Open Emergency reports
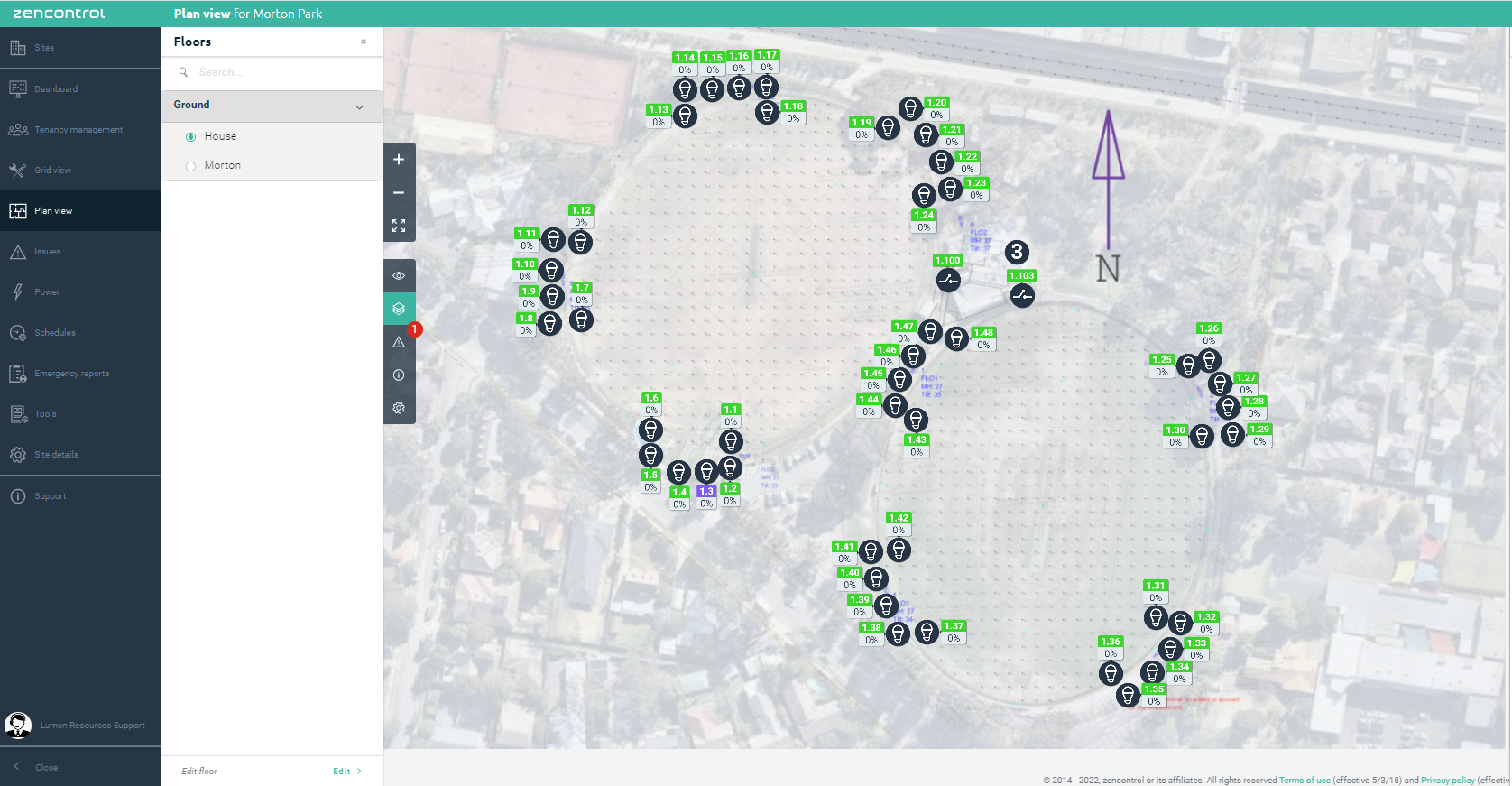 pos(80,374)
